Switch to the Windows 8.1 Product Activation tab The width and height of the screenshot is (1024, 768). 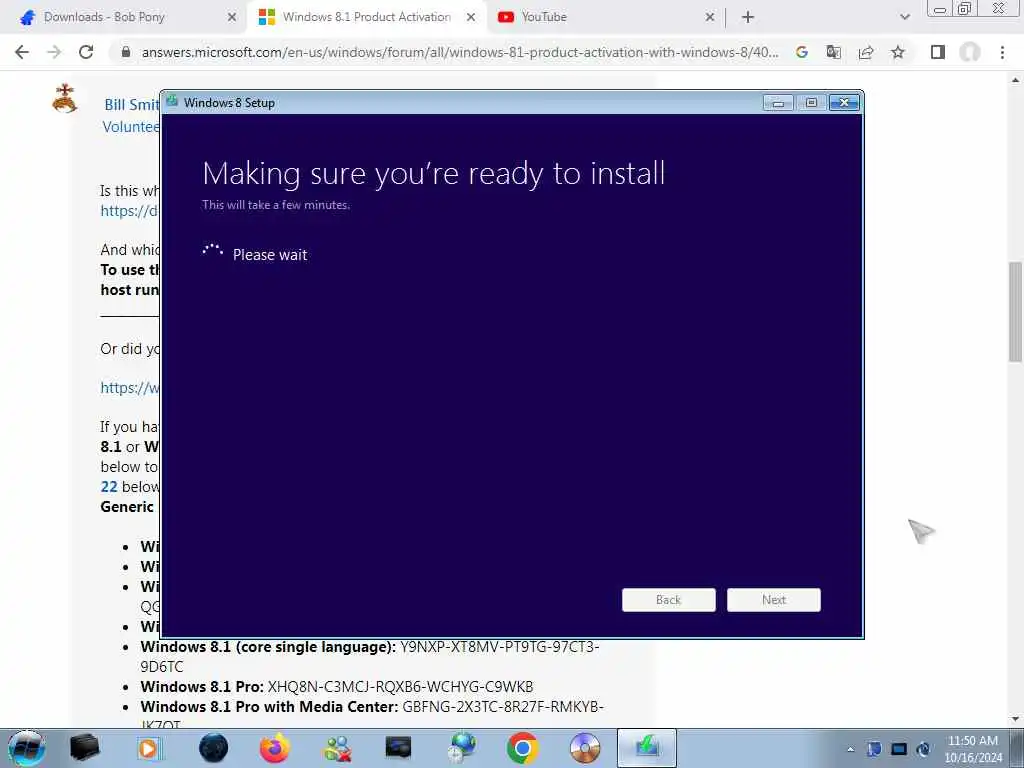coord(366,17)
